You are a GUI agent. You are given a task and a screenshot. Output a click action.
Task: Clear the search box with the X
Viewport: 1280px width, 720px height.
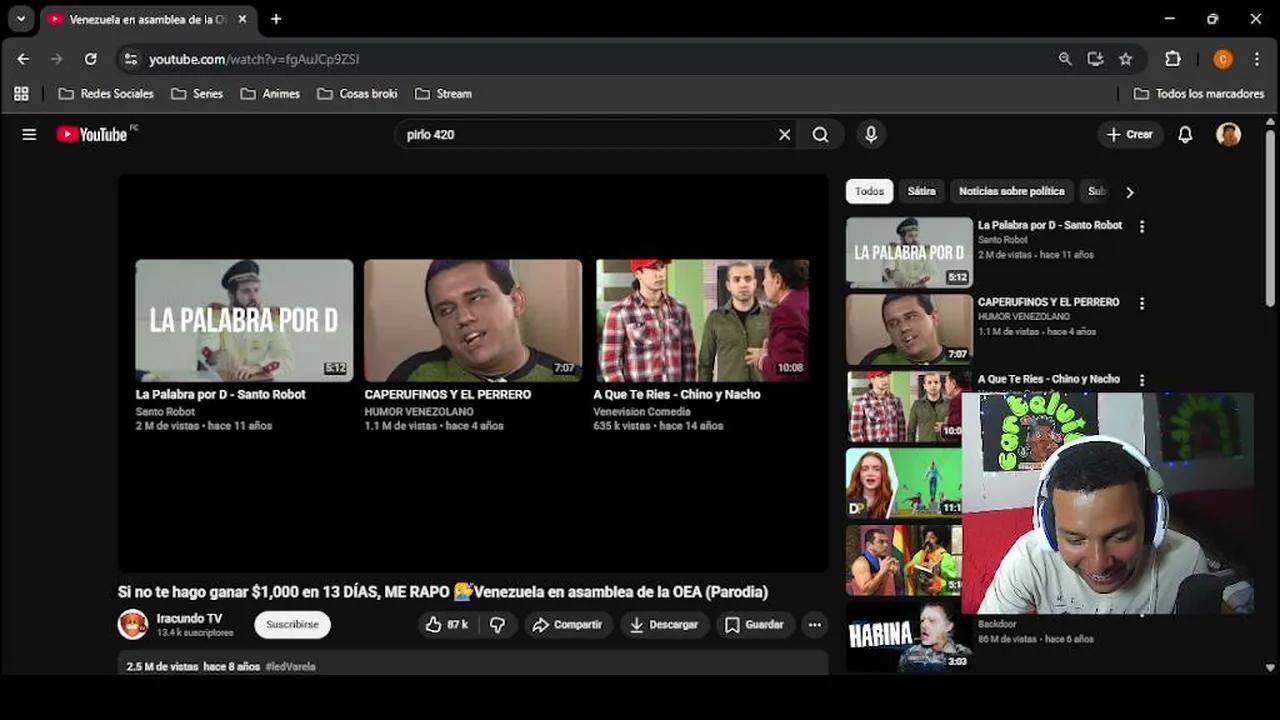[x=785, y=134]
